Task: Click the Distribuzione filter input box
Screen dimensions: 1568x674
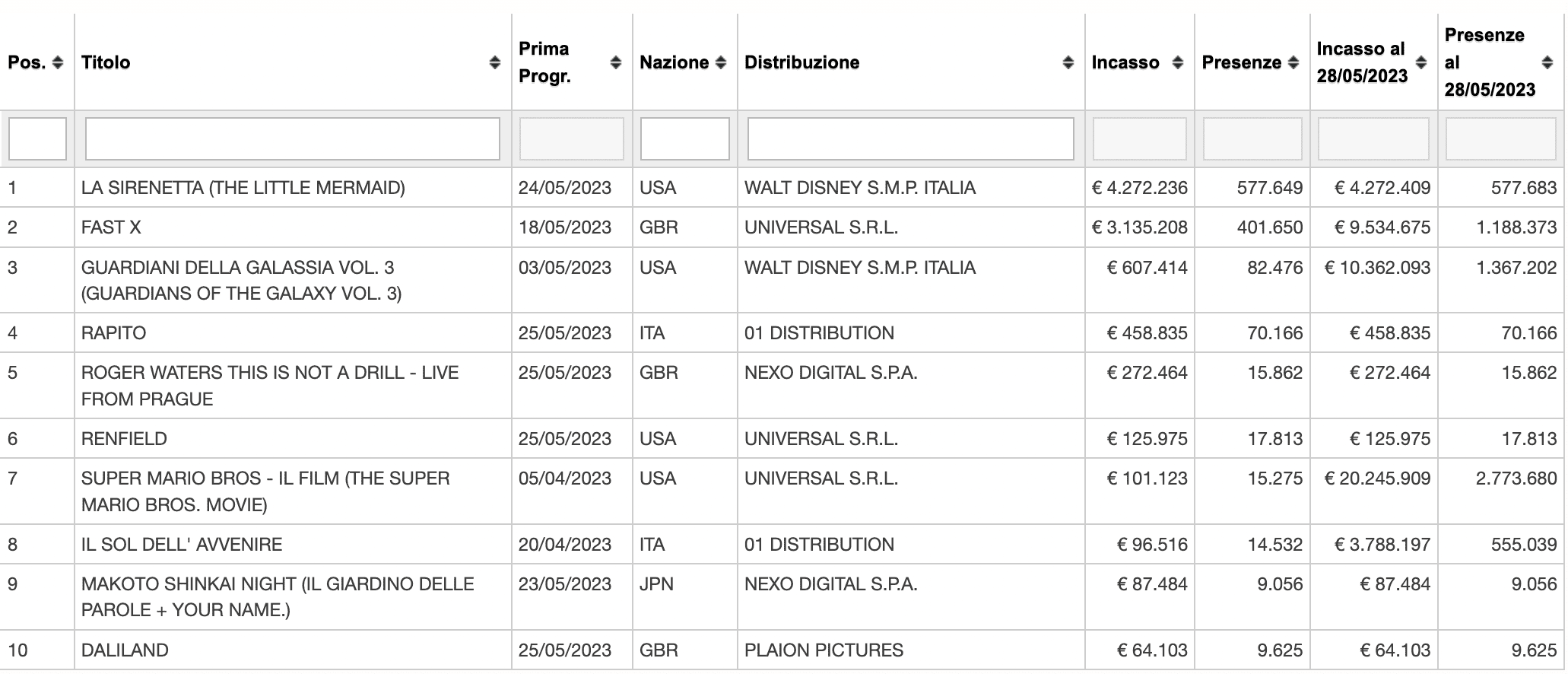Action: click(911, 138)
